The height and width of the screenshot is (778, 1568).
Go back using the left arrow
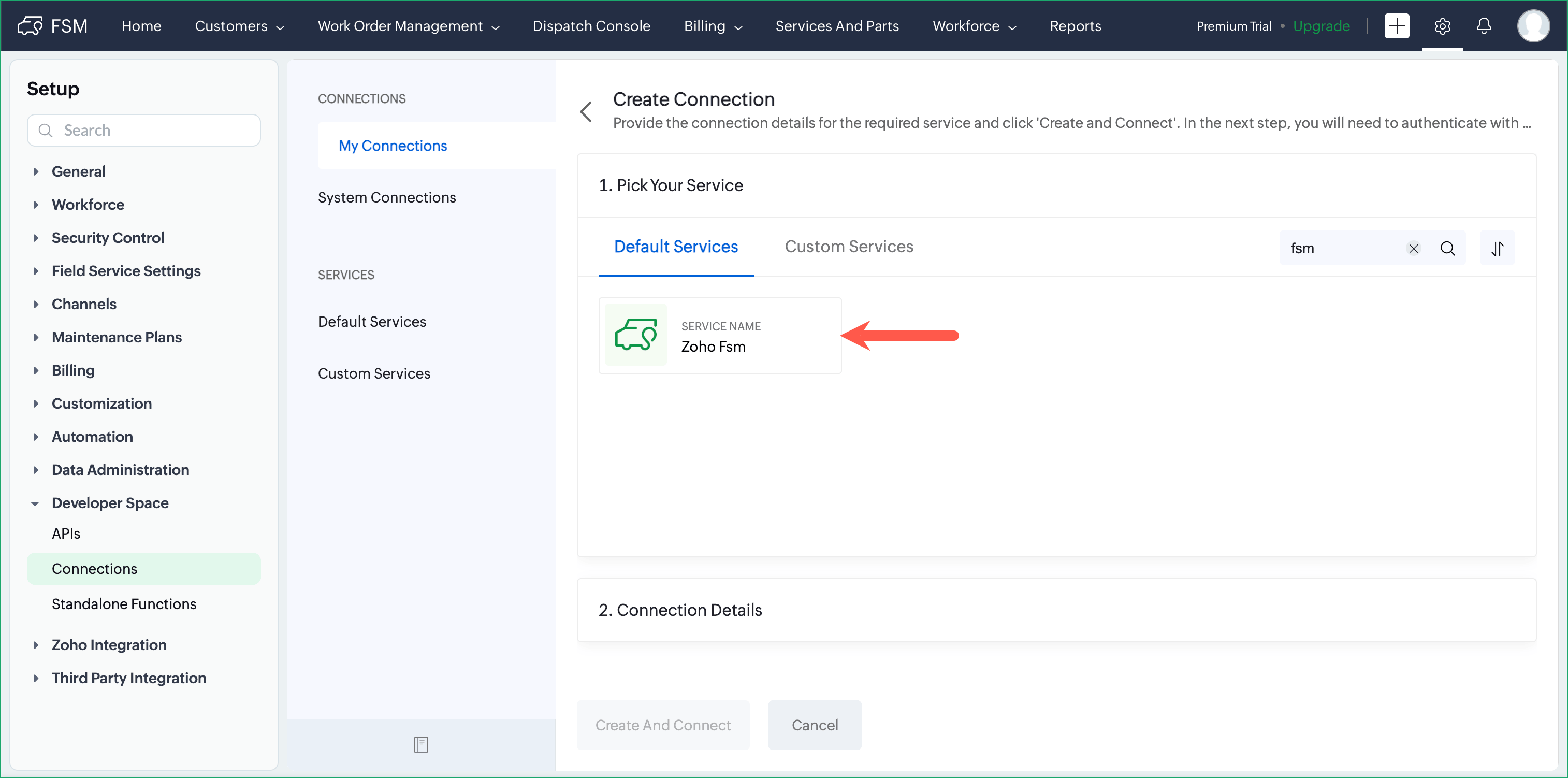pyautogui.click(x=586, y=111)
